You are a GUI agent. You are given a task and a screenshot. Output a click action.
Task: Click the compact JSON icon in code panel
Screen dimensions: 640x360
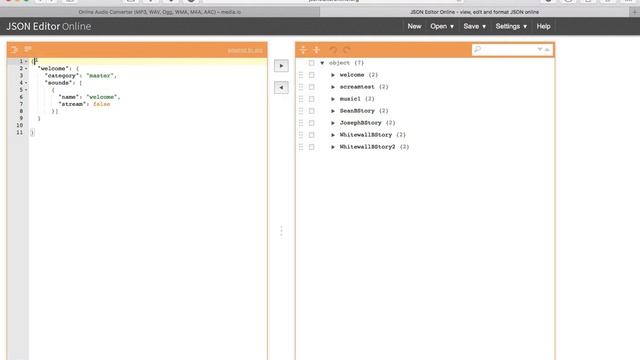[28, 49]
